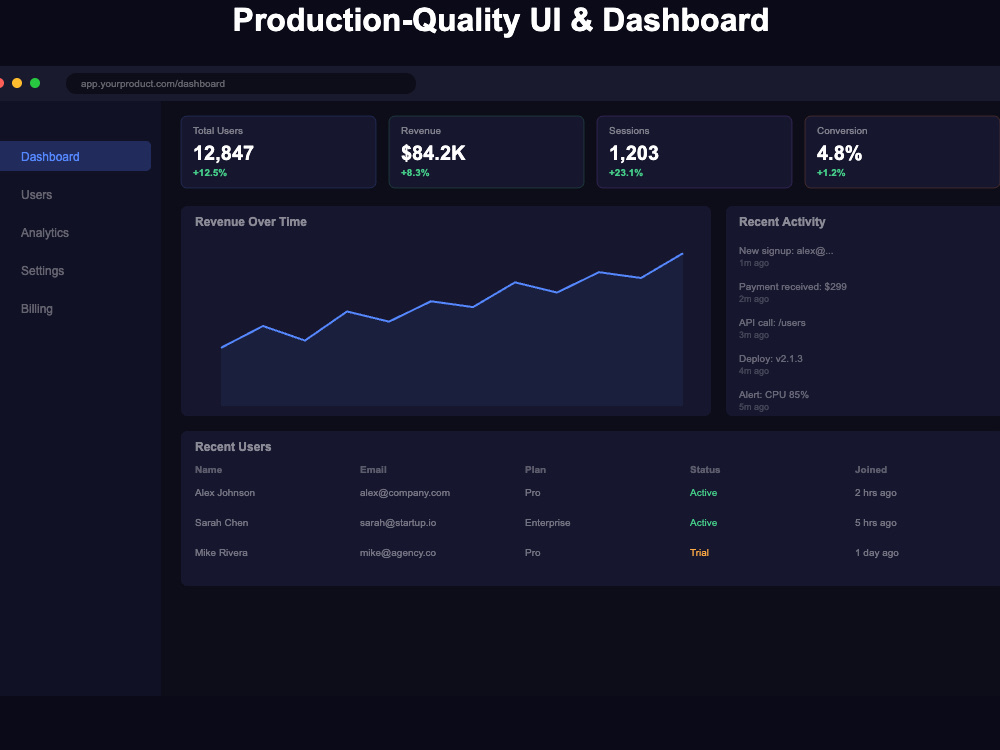Open the Sessions stat card
The image size is (1000, 750).
tap(695, 152)
